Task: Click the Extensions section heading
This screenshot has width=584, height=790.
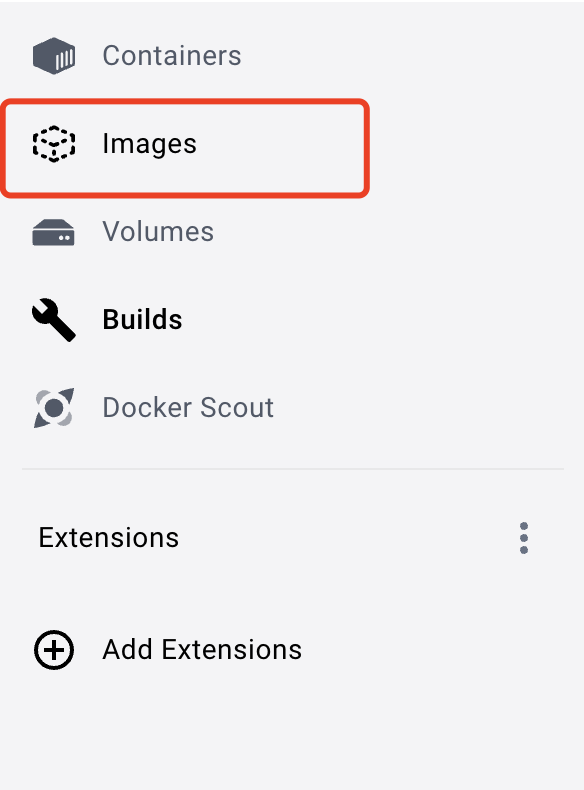Action: (x=108, y=538)
